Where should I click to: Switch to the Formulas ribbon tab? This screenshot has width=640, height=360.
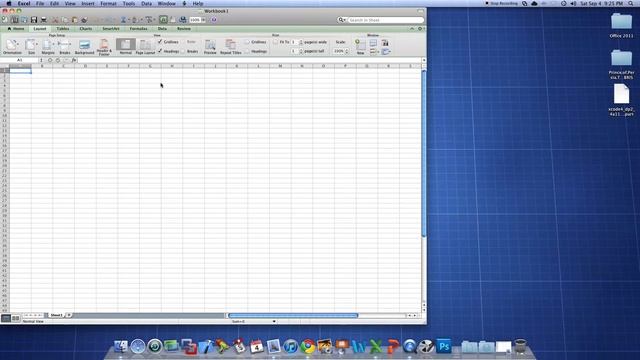(138, 29)
